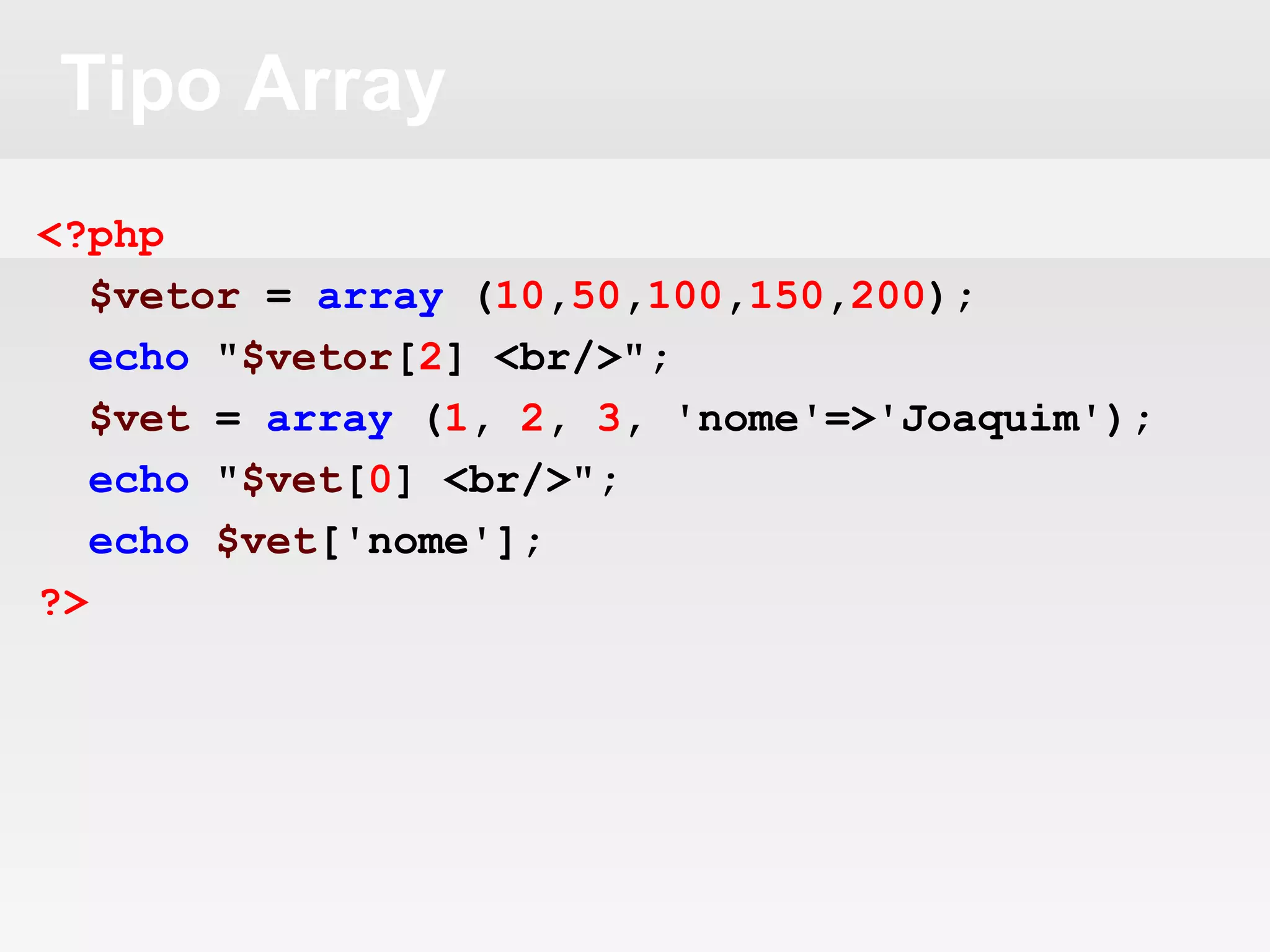Click the number 50 in the first array
Viewport: 1270px width, 952px height.
(x=596, y=295)
